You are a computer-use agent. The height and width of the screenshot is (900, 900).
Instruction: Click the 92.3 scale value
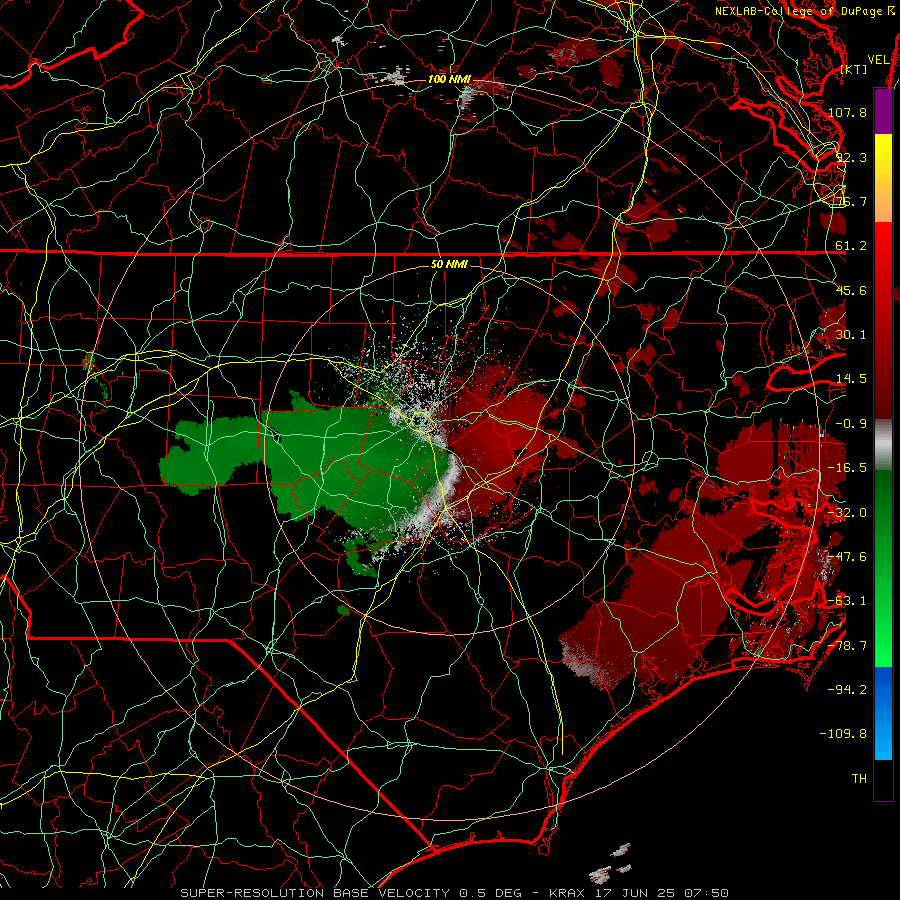851,157
